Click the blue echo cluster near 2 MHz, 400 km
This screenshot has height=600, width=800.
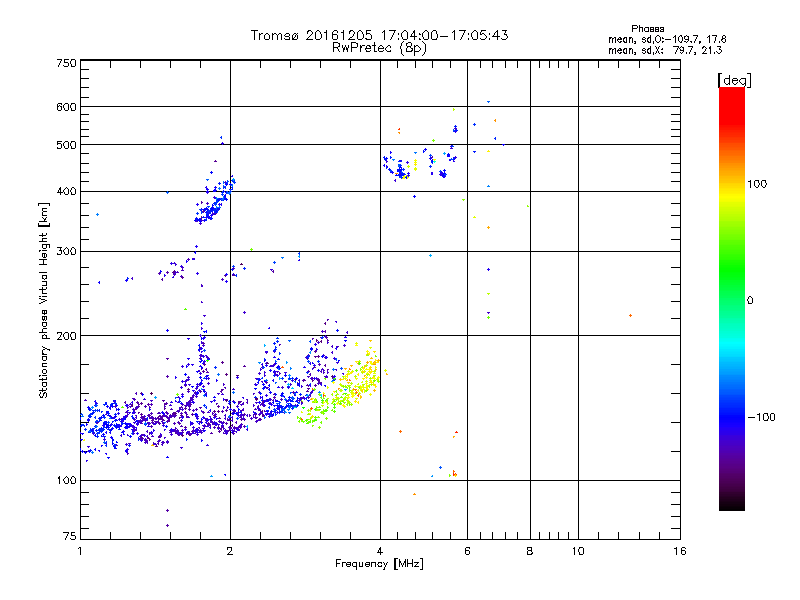pyautogui.click(x=213, y=202)
